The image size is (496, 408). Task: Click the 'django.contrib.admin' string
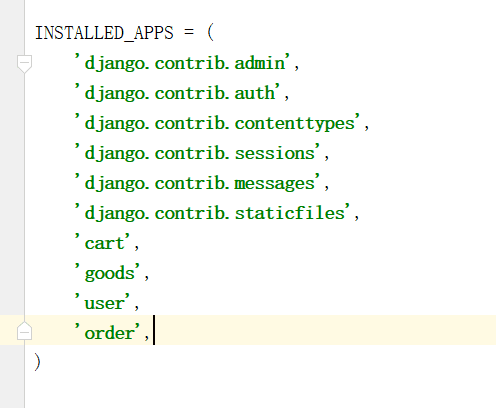(x=182, y=63)
